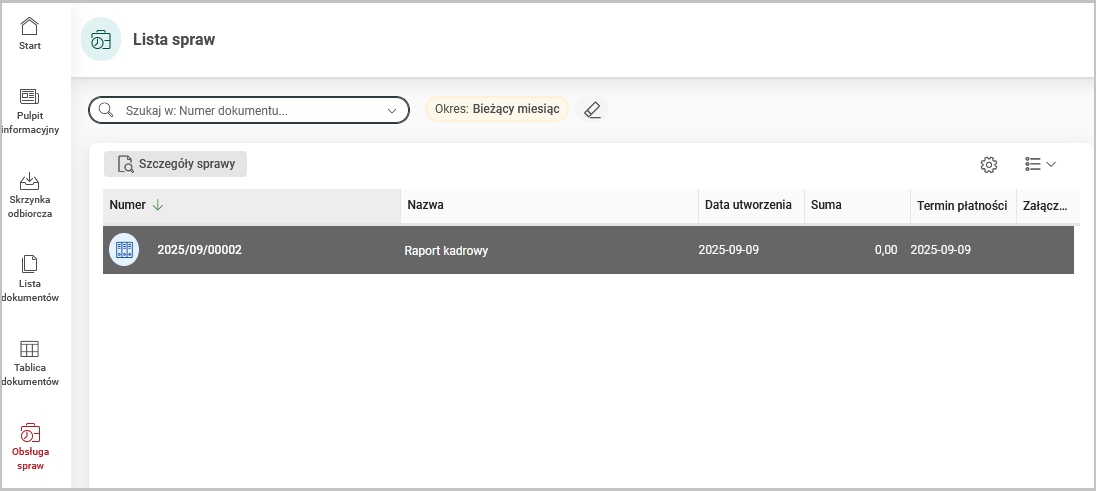Expand the search field dropdown arrow

391,110
